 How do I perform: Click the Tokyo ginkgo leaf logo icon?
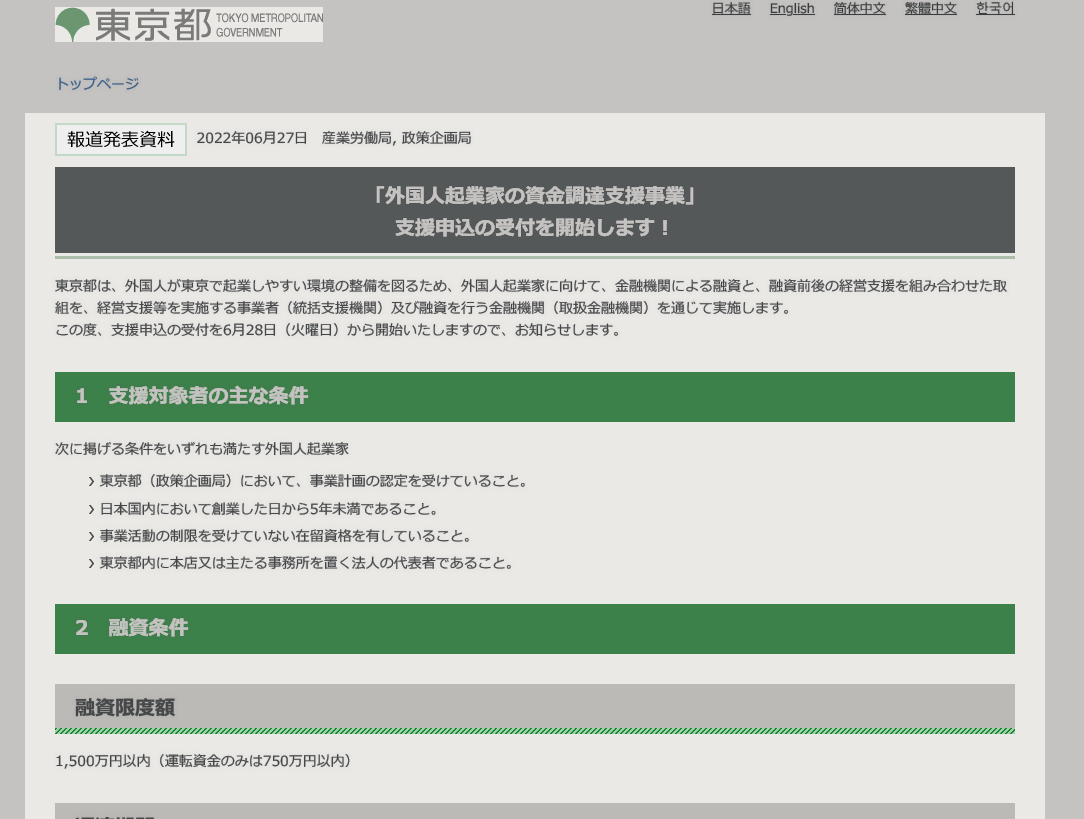pyautogui.click(x=72, y=24)
